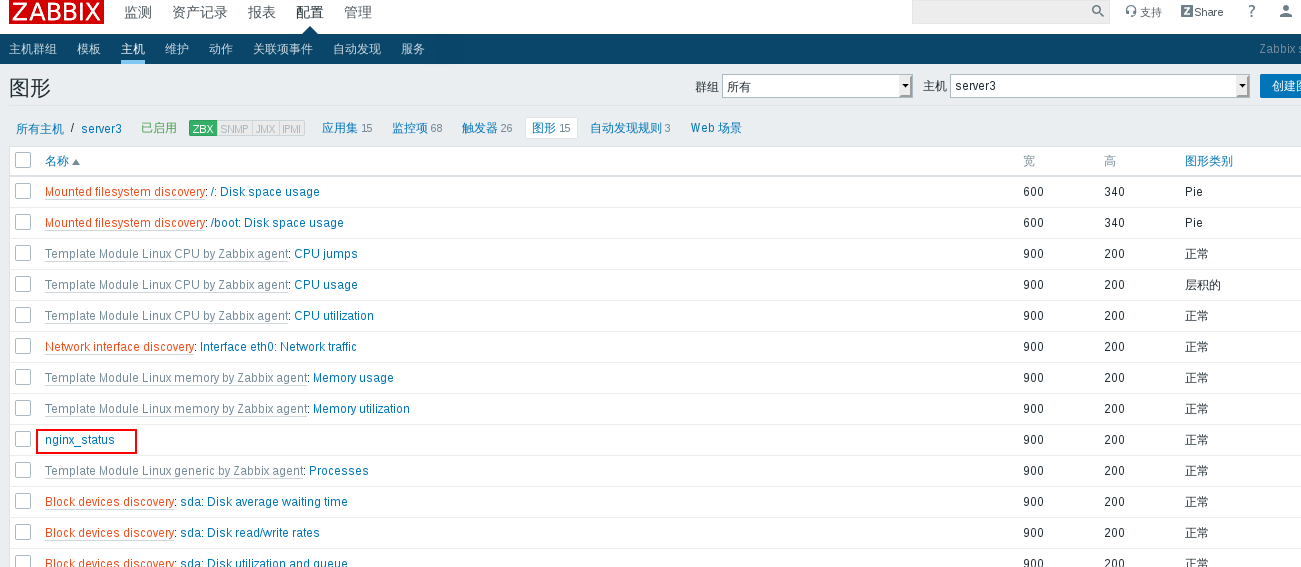Click the ZABBIX logo
The height and width of the screenshot is (567, 1301).
(x=56, y=12)
